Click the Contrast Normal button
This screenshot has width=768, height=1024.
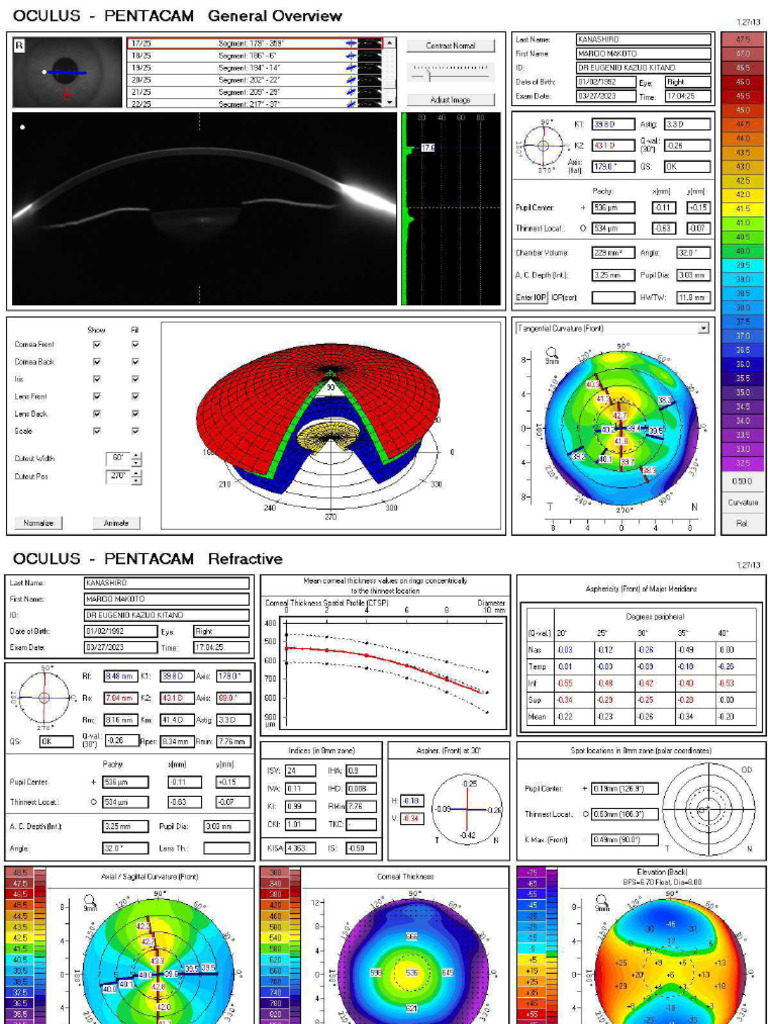coord(451,46)
